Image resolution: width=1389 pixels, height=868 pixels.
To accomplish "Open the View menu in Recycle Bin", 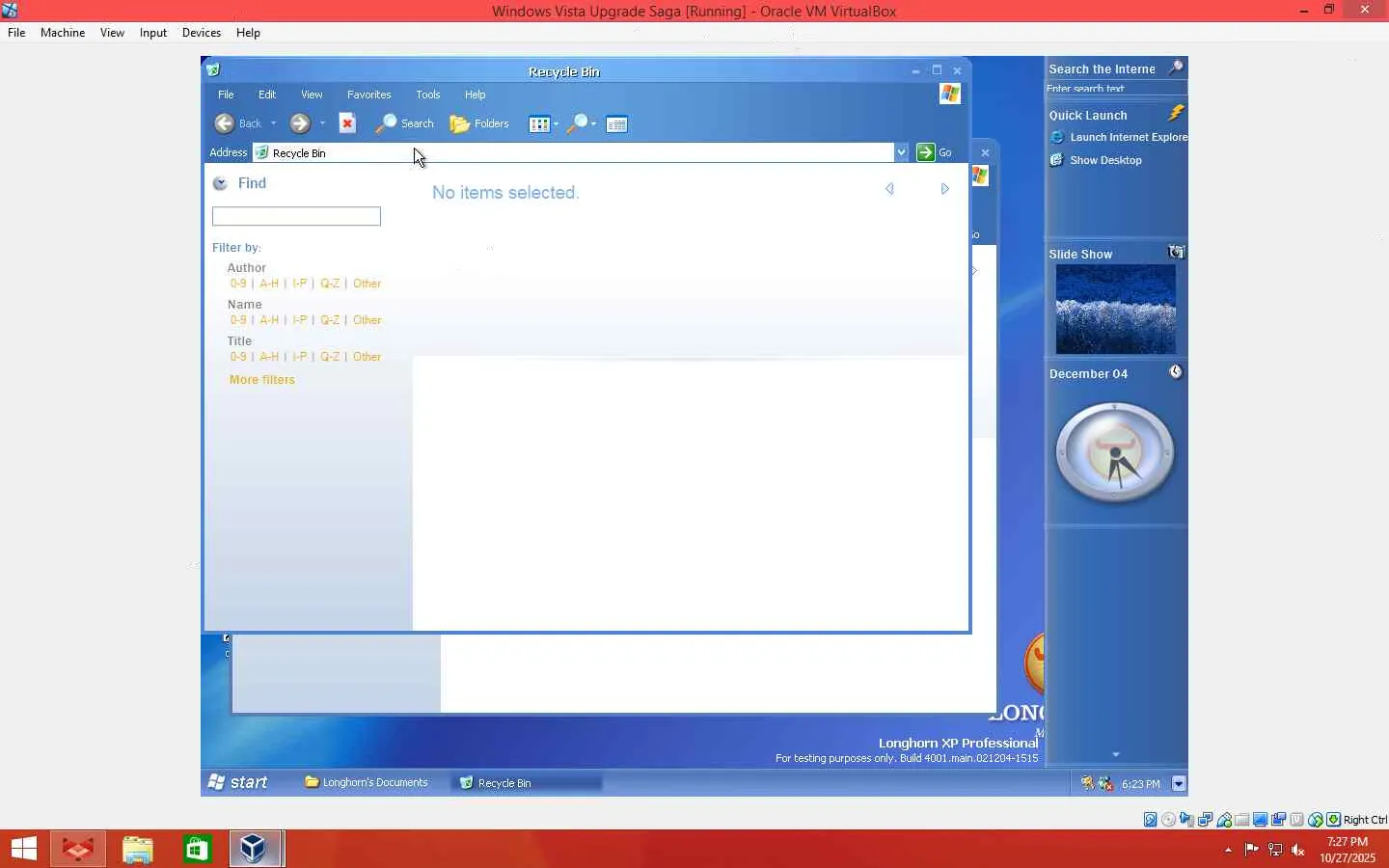I will coord(312,95).
